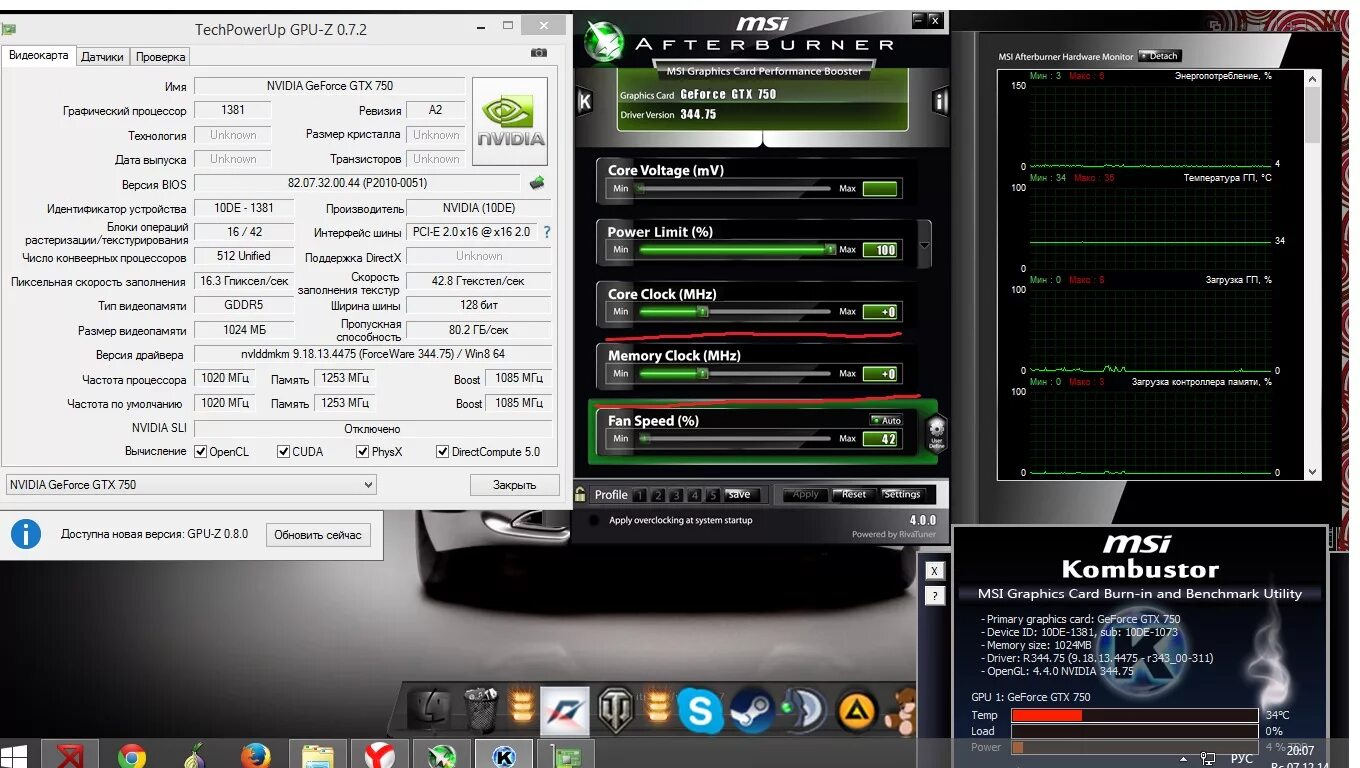This screenshot has width=1360, height=768.
Task: Switch to the GPU-Z taskbar icon
Action: (565, 756)
